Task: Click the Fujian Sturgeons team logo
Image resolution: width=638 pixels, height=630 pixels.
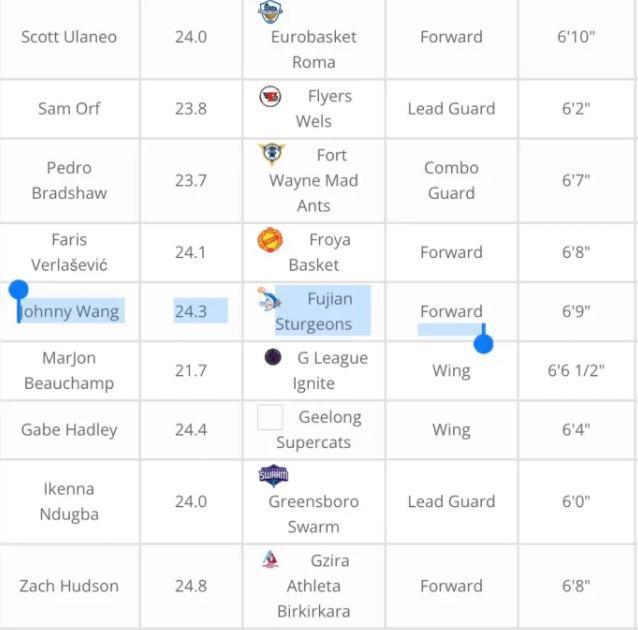Action: 268,298
